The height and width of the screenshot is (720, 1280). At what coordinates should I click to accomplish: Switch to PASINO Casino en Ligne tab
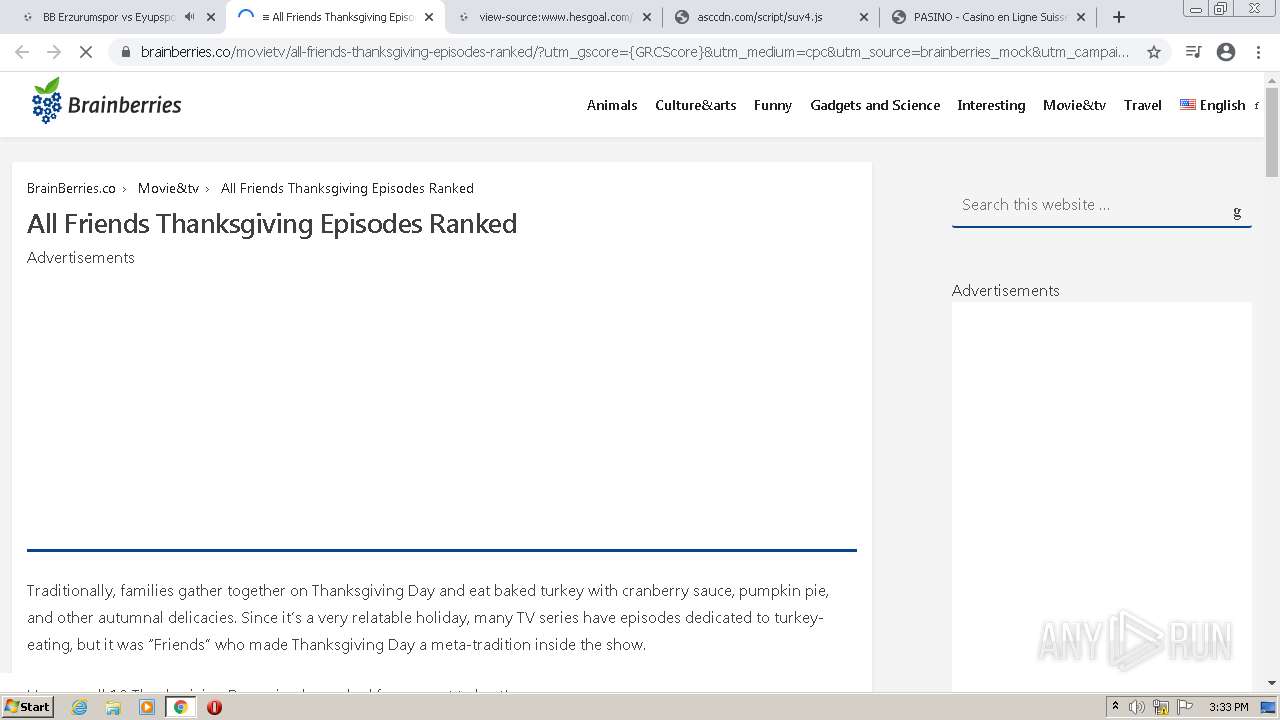tap(990, 17)
